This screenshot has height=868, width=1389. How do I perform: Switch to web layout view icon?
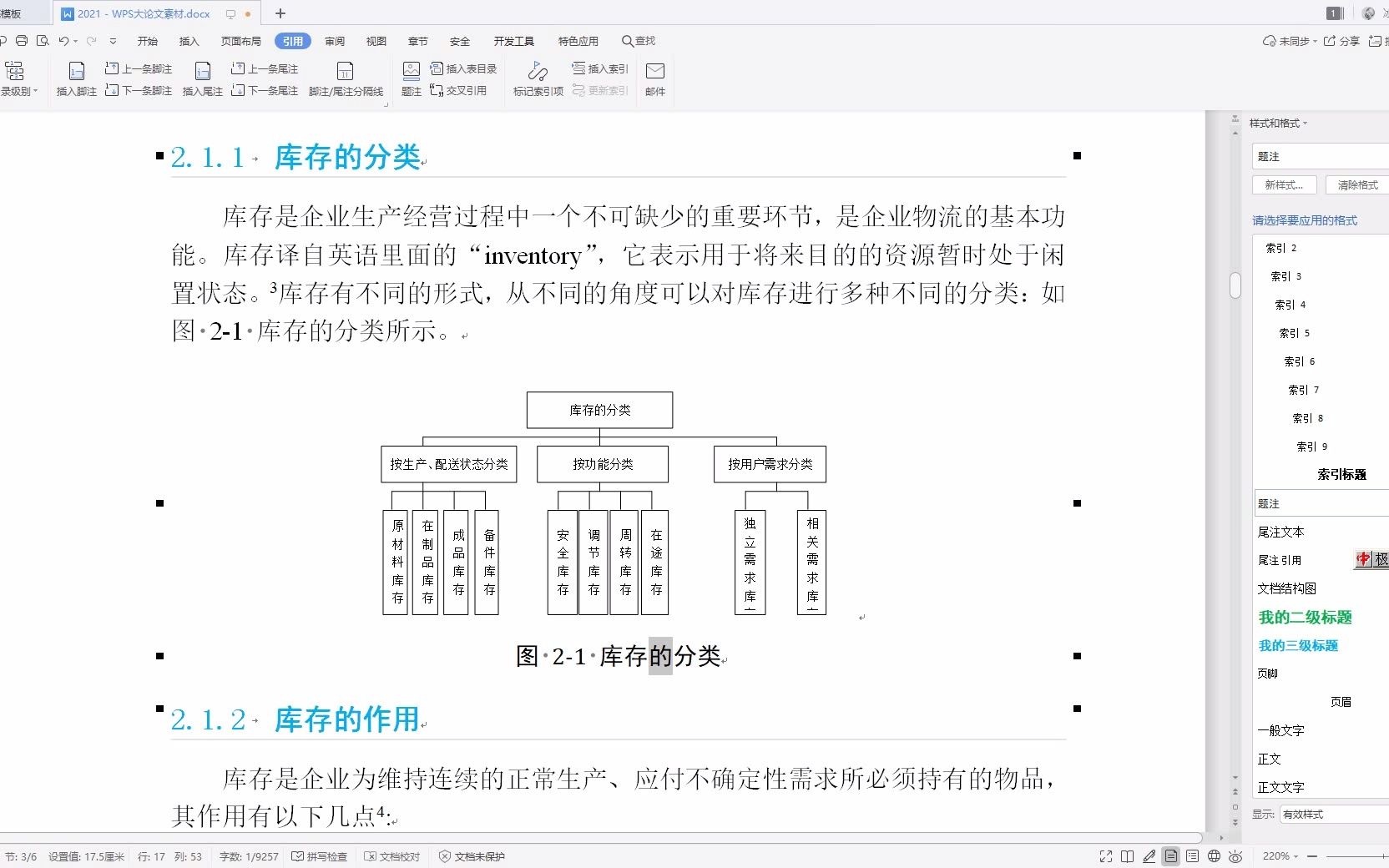(1215, 856)
